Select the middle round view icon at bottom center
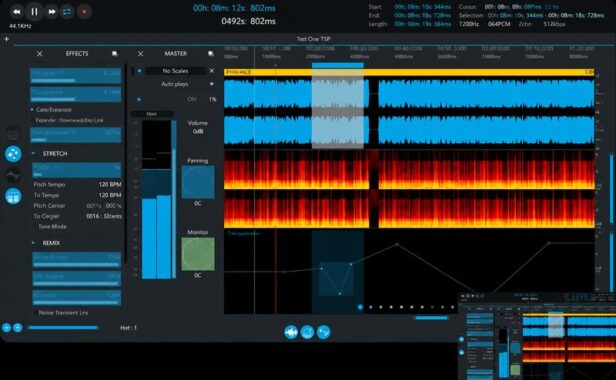The image size is (616, 380). click(307, 332)
